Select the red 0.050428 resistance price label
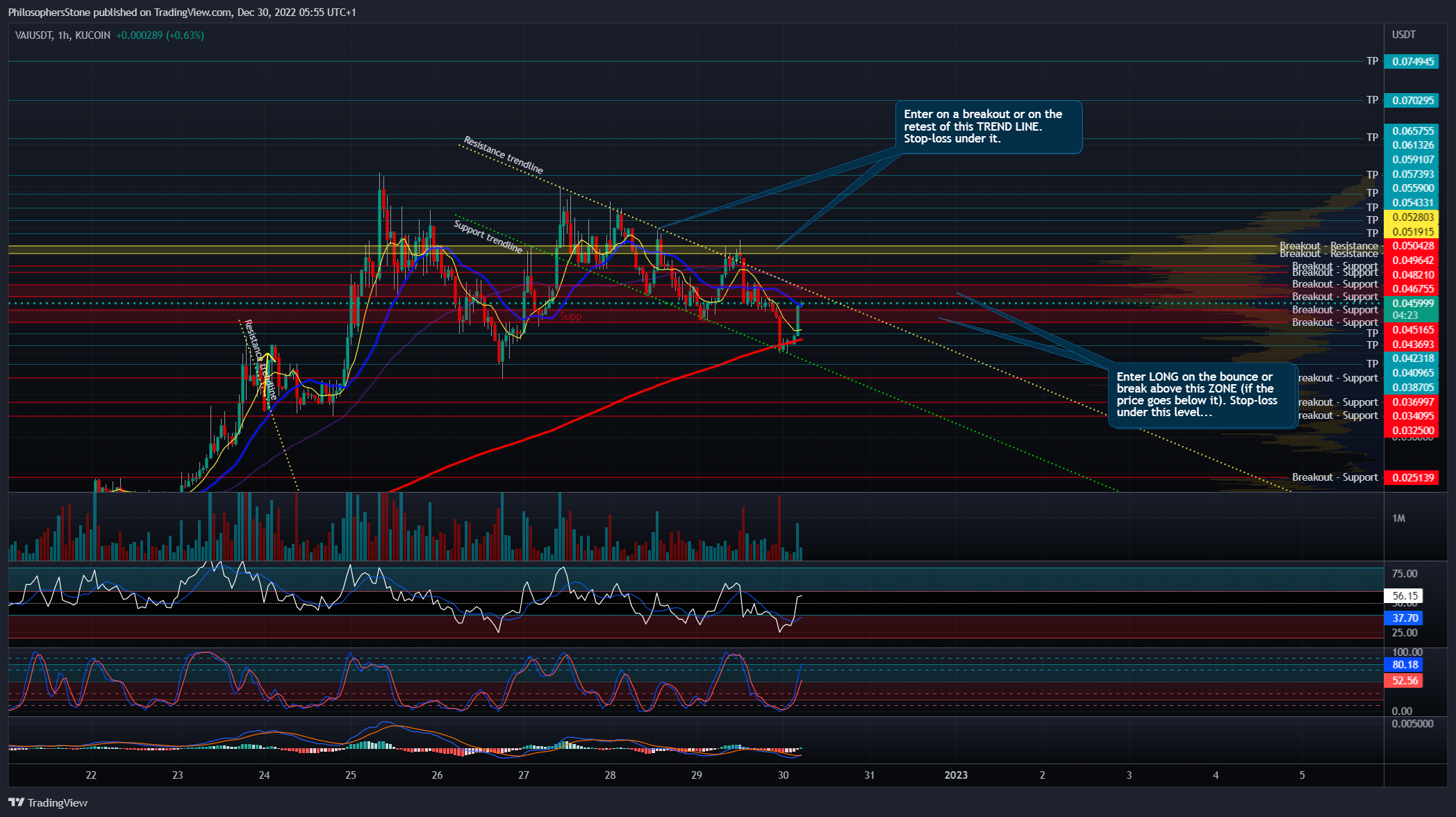 (1411, 246)
